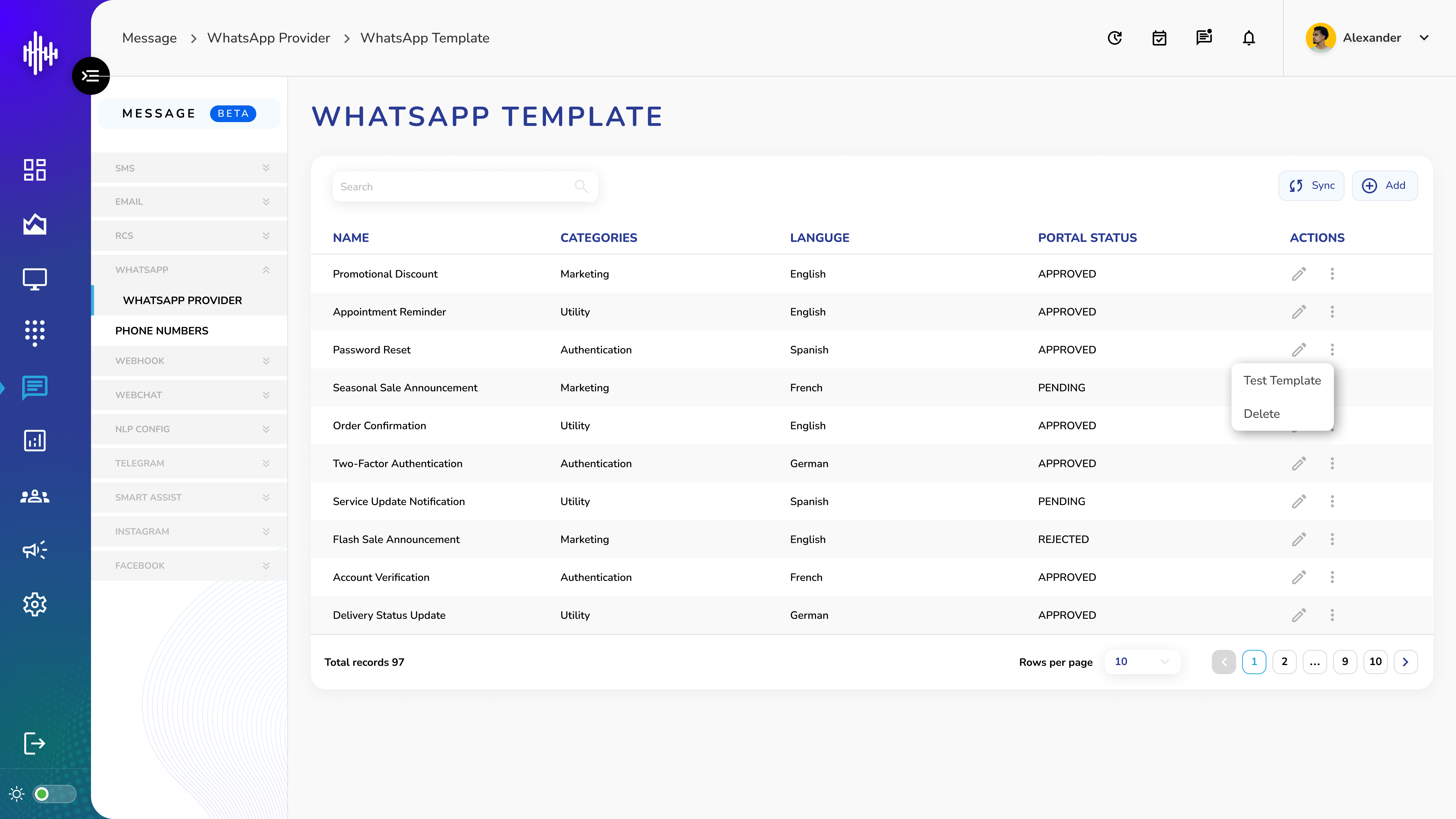Viewport: 1456px width, 819px height.
Task: Open more options for Service Update Notification
Action: click(1332, 501)
